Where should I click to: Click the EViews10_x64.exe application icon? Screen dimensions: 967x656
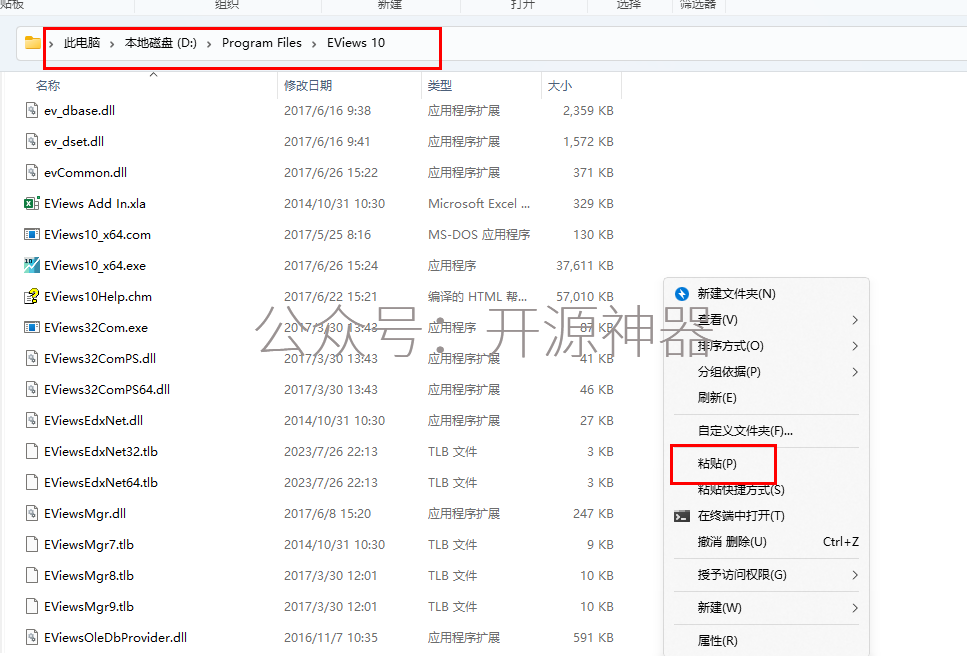tap(31, 265)
